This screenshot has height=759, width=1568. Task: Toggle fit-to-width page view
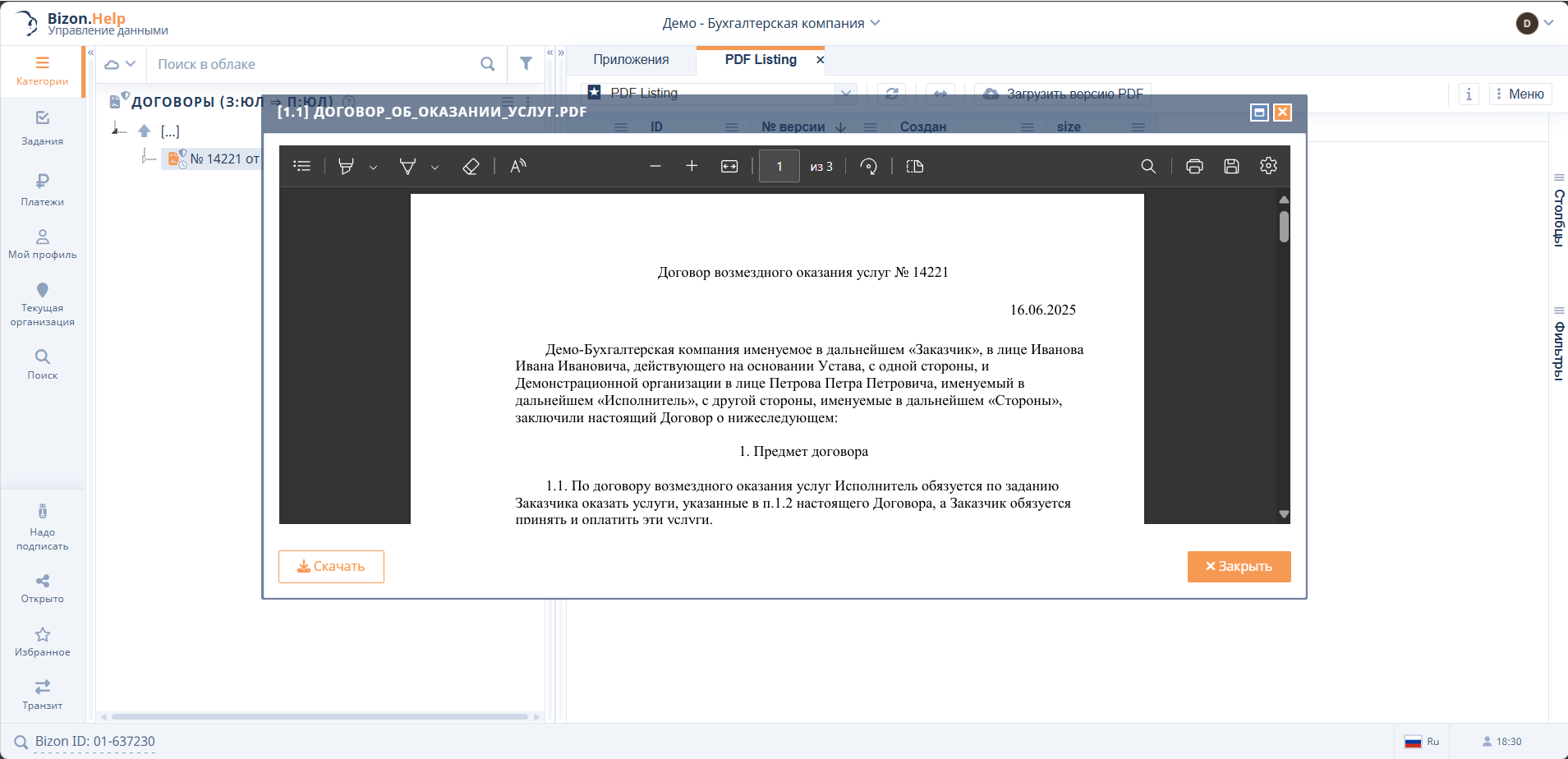tap(729, 166)
